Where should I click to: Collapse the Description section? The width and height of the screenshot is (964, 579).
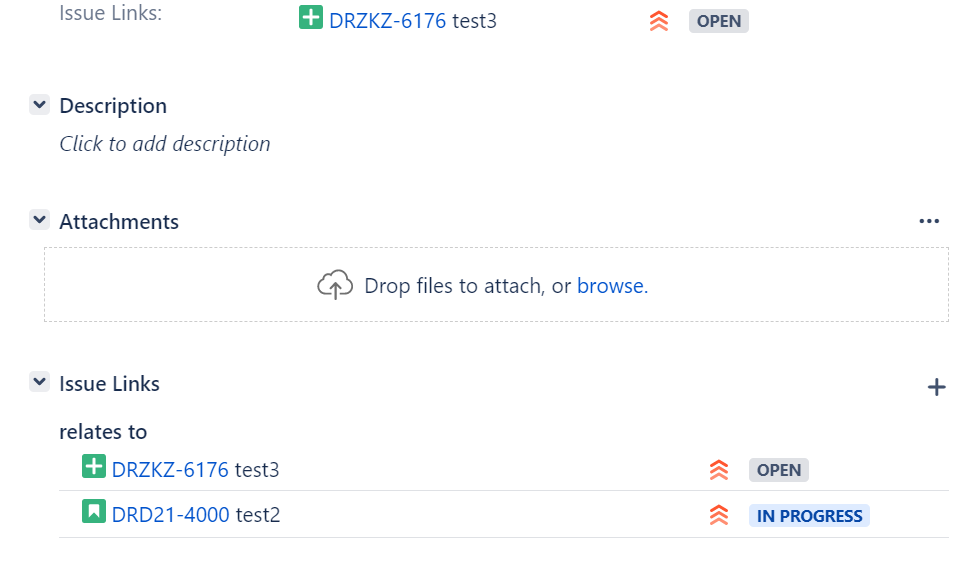pyautogui.click(x=39, y=104)
